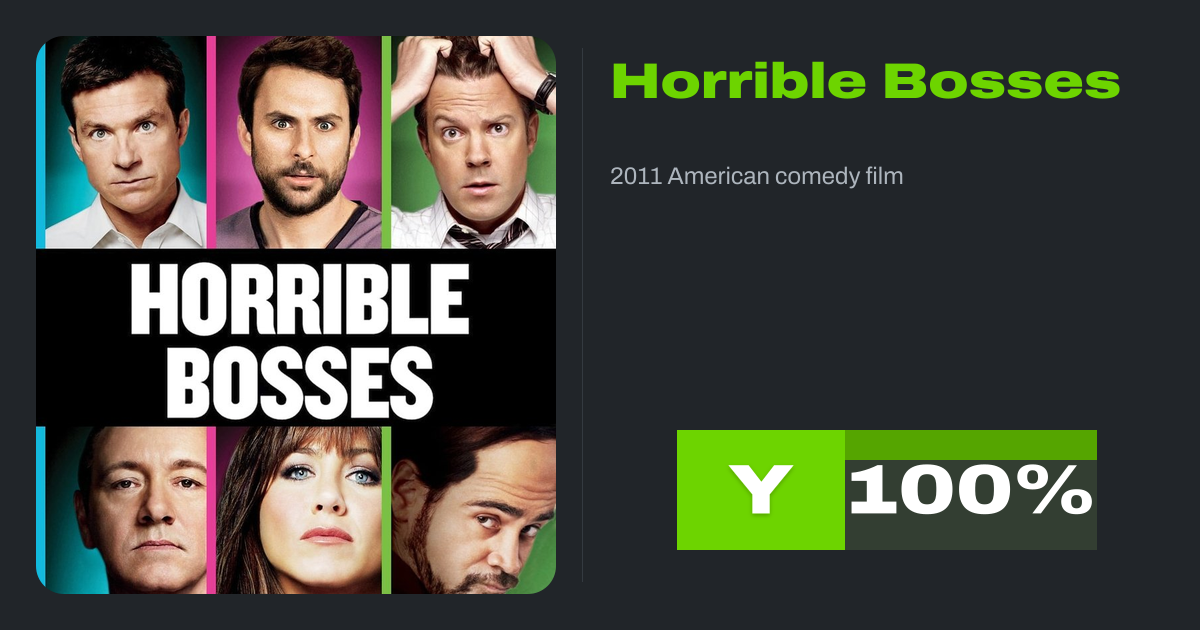Screen dimensions: 1200x630
Task: Select the man gripping his hair on green panel
Action: point(473,142)
